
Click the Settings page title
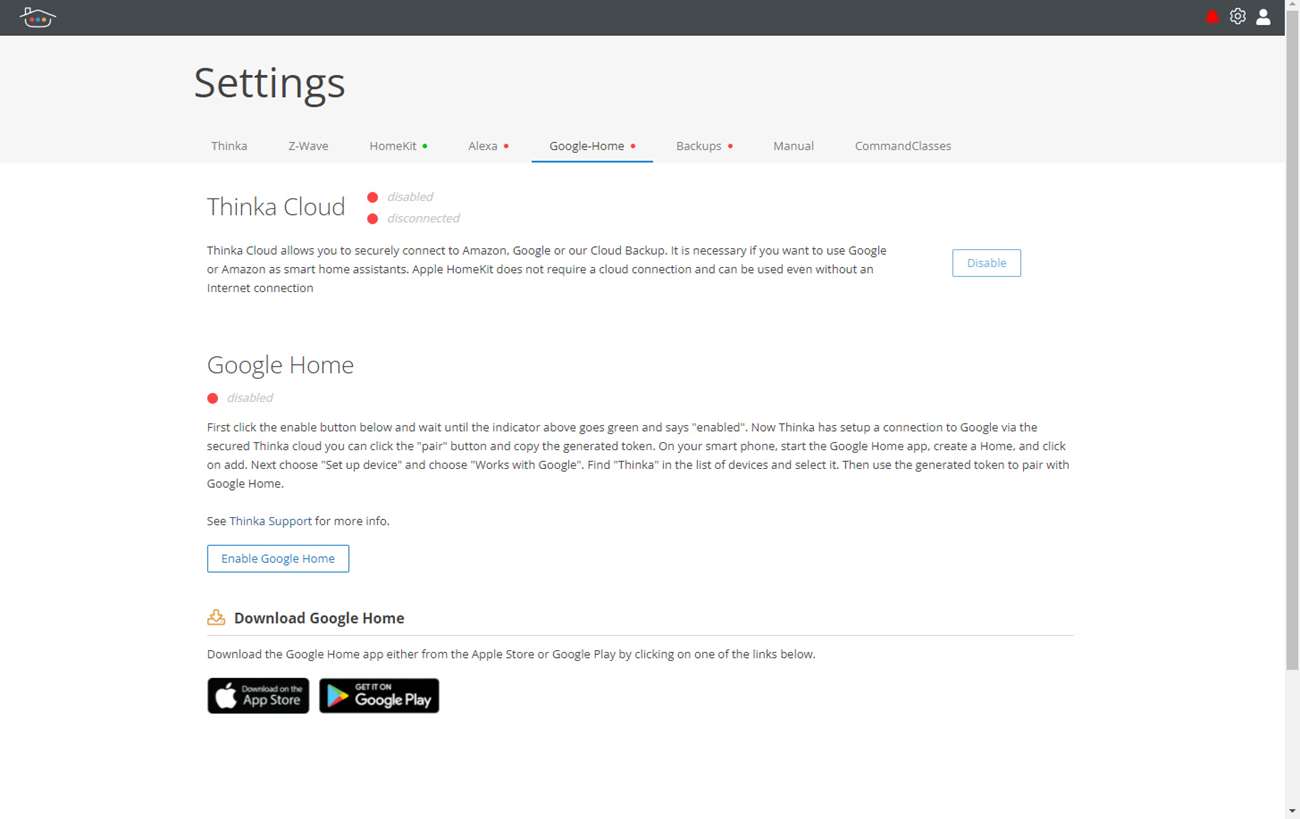(269, 82)
